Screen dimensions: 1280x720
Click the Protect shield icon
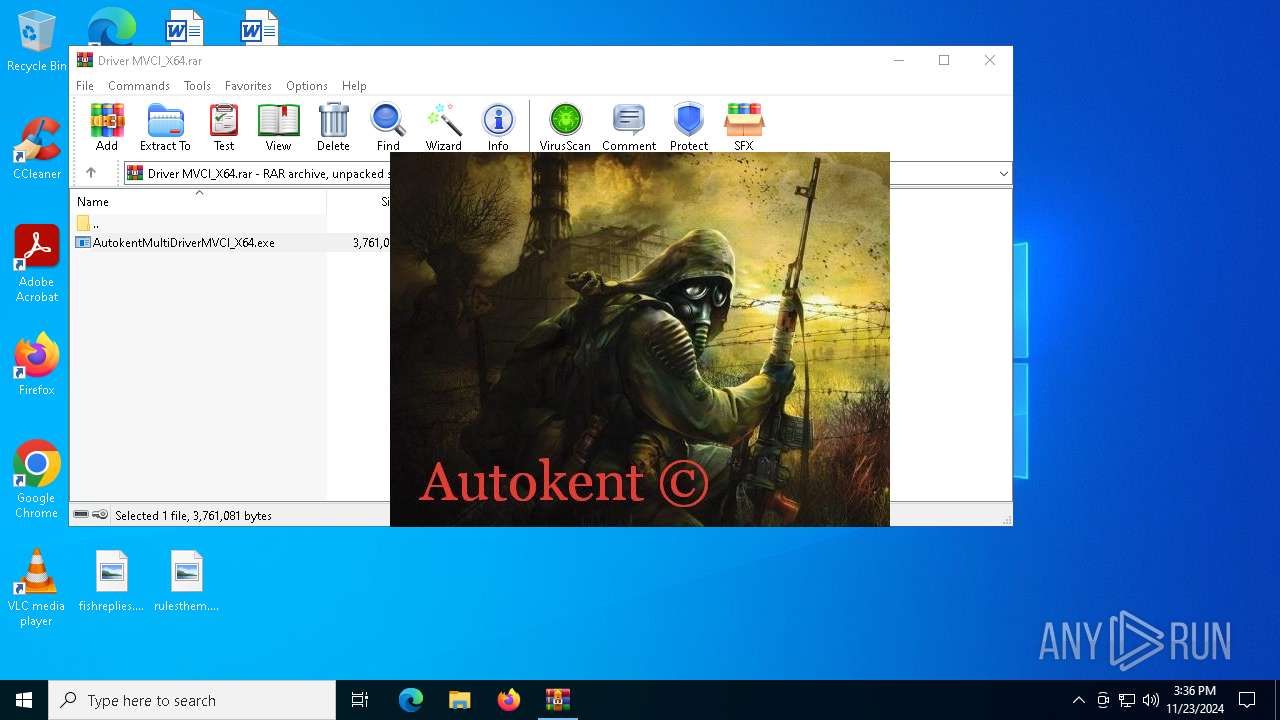pyautogui.click(x=689, y=127)
